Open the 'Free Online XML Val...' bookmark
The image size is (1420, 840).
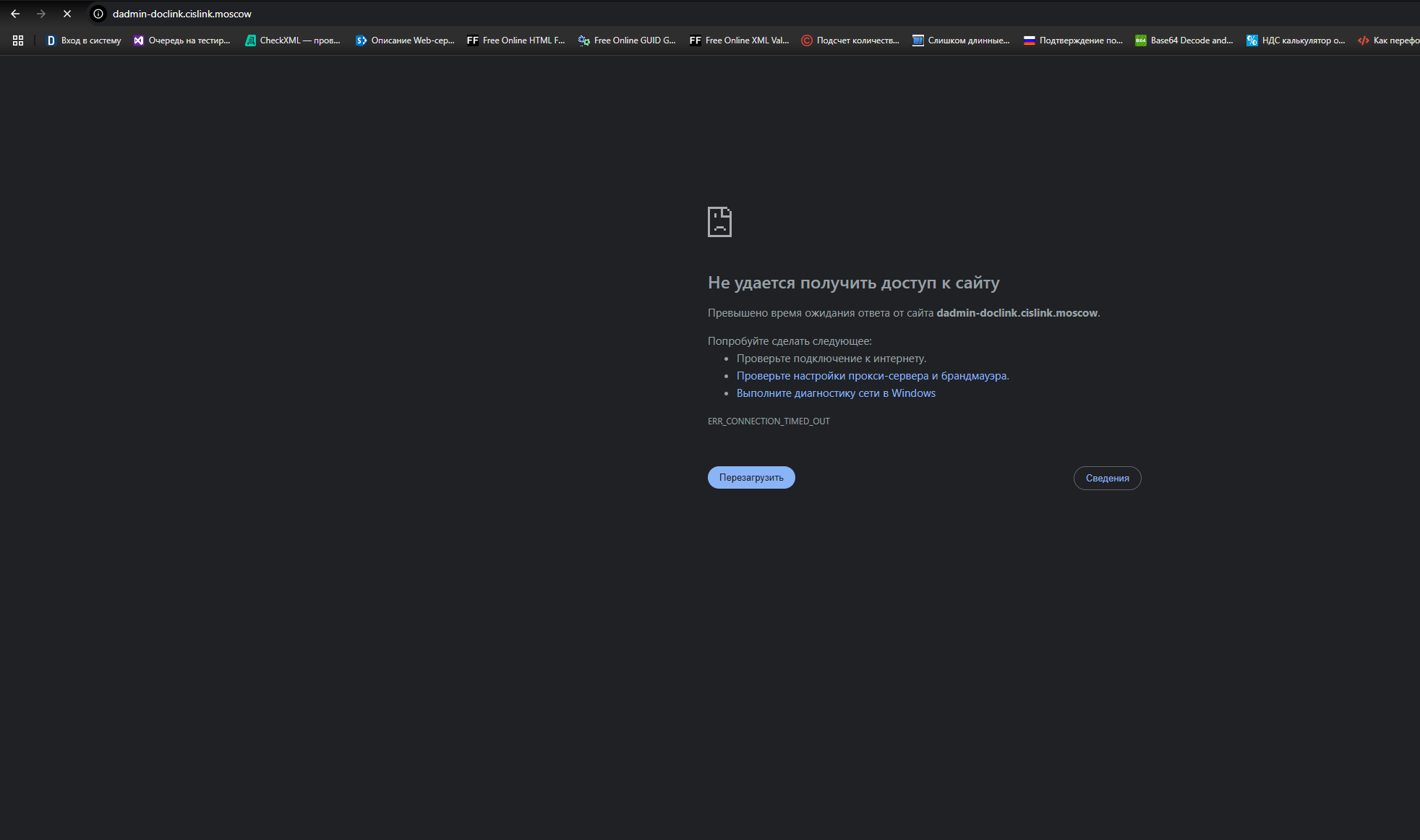click(739, 40)
